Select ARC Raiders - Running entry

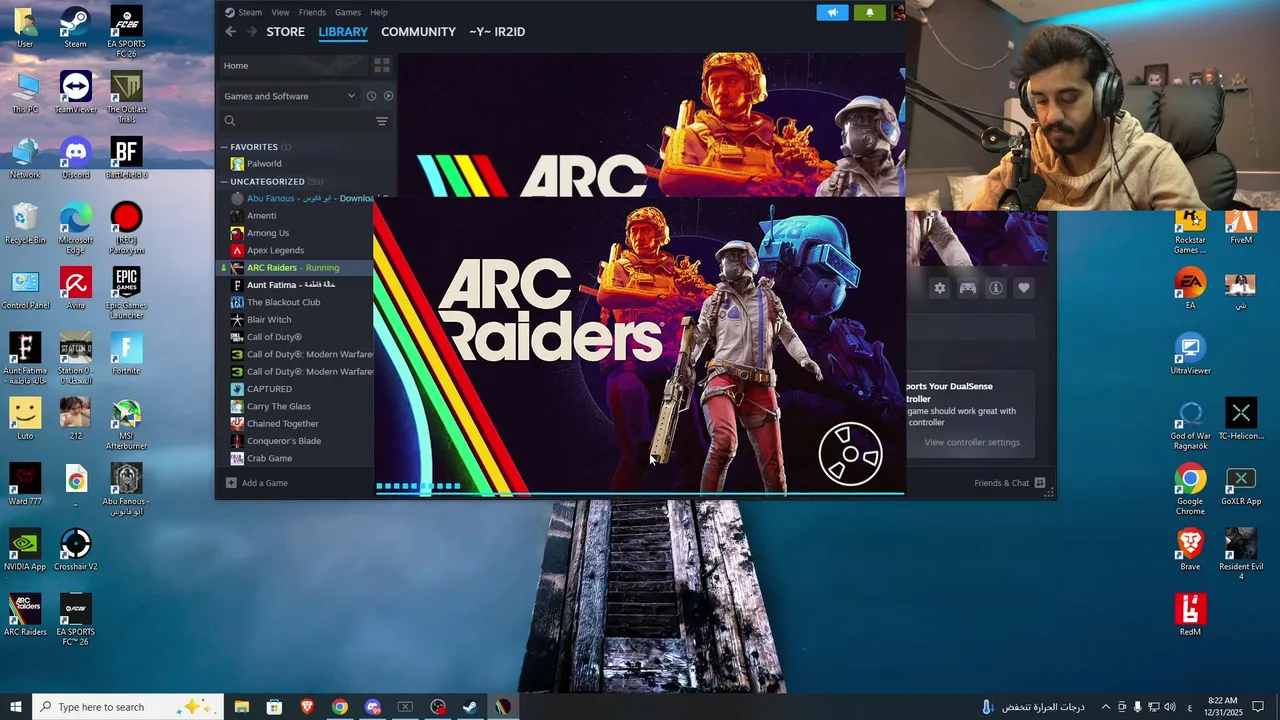click(293, 268)
